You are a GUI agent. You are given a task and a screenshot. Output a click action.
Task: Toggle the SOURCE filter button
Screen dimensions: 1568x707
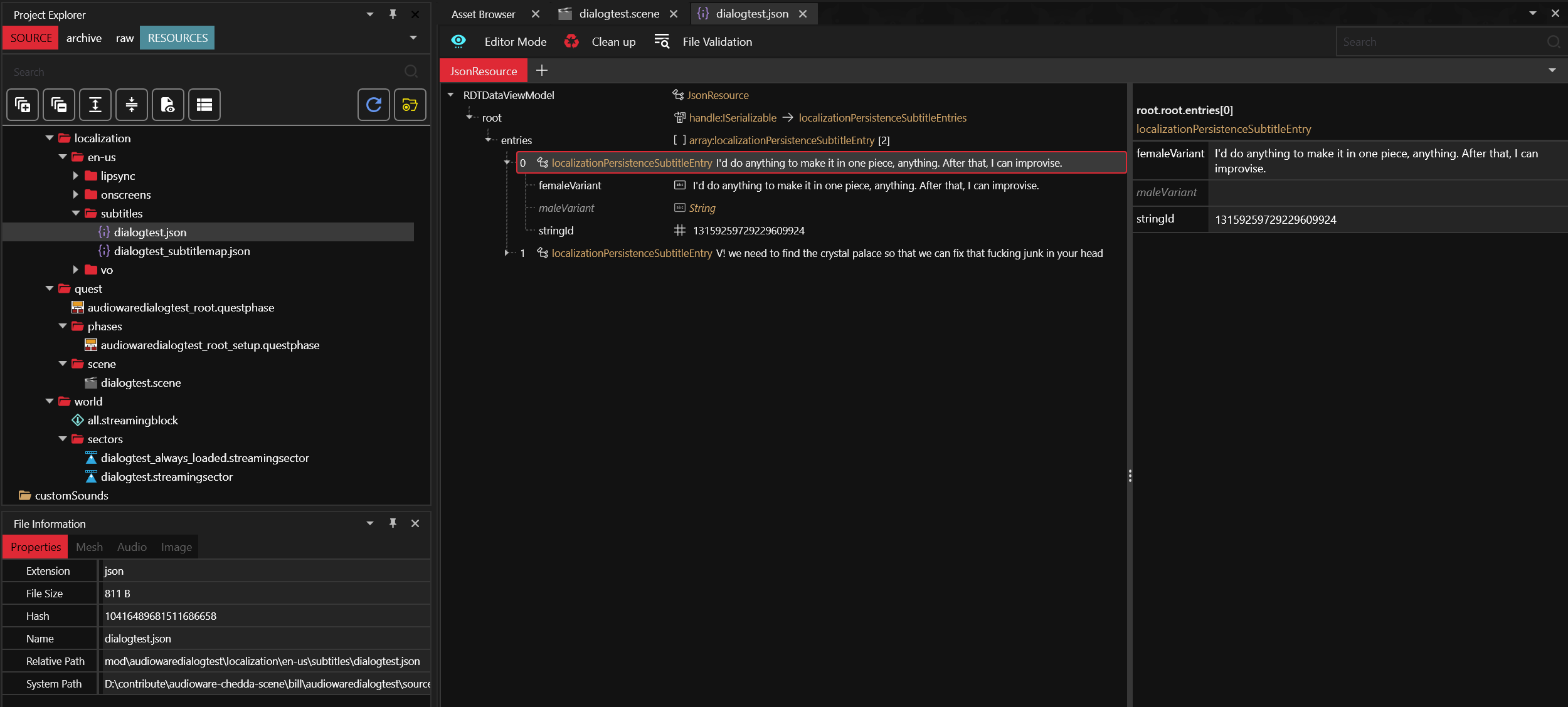[31, 38]
